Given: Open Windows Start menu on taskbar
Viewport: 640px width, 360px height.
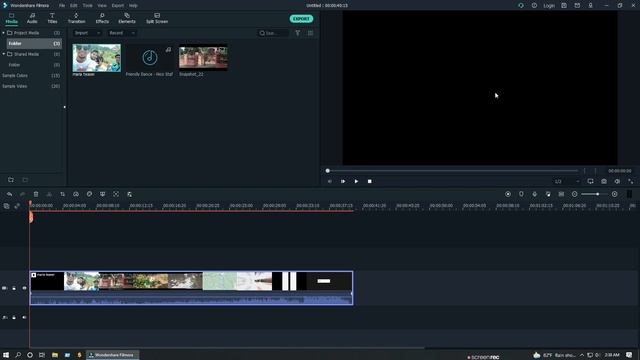Looking at the screenshot, I should click(x=6, y=355).
